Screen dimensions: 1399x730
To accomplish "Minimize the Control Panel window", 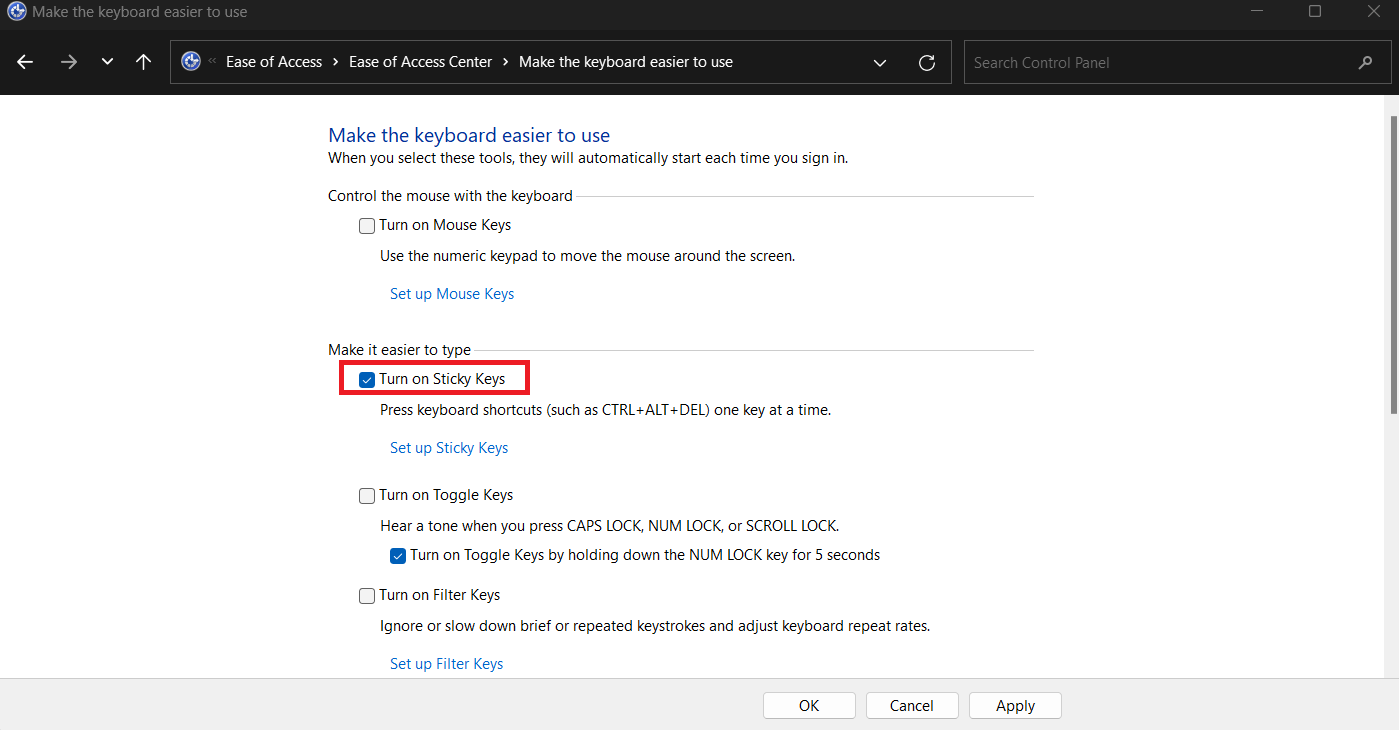I will (x=1257, y=11).
